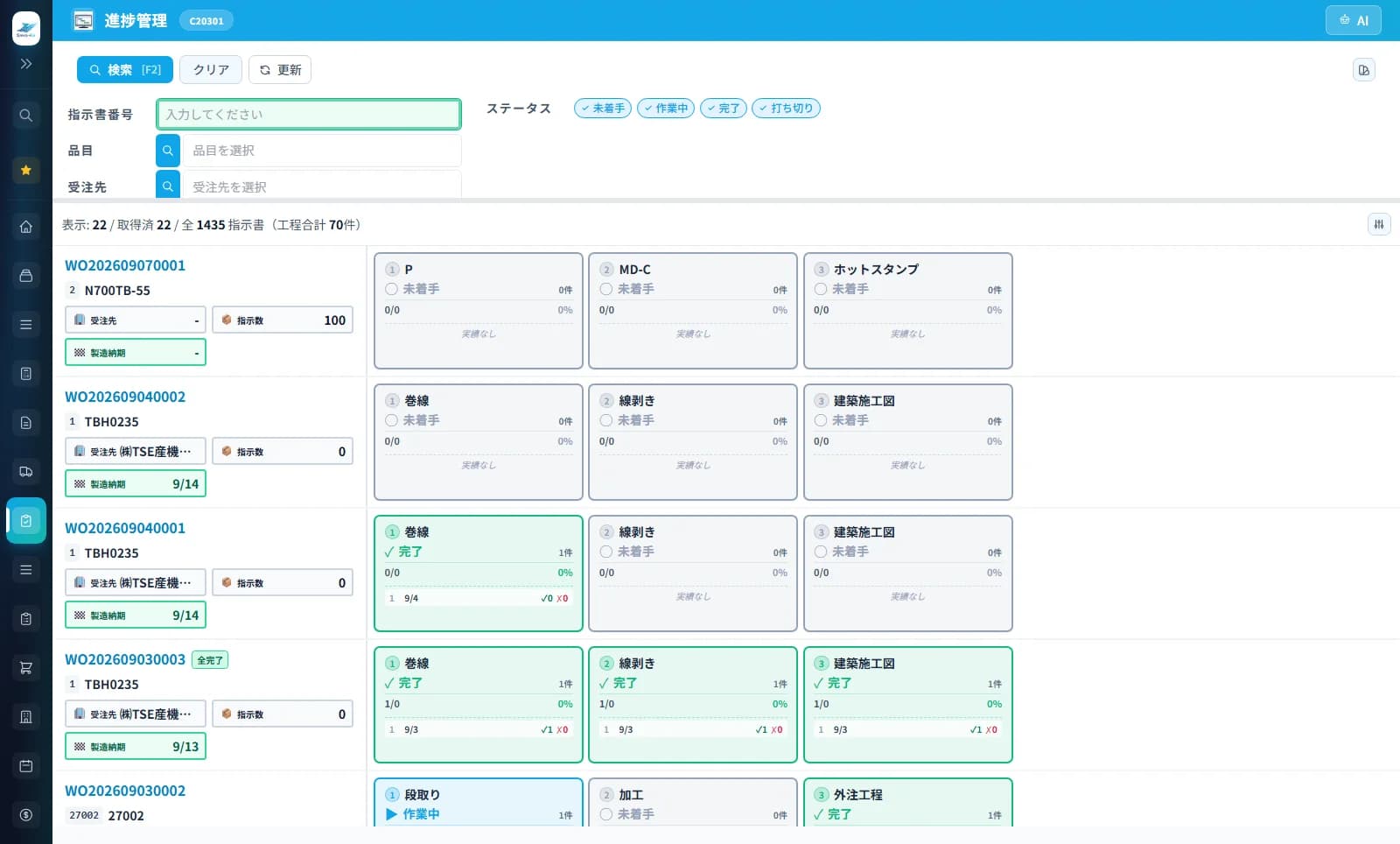Select the MD-C process card
The image size is (1400, 844).
[x=693, y=311]
